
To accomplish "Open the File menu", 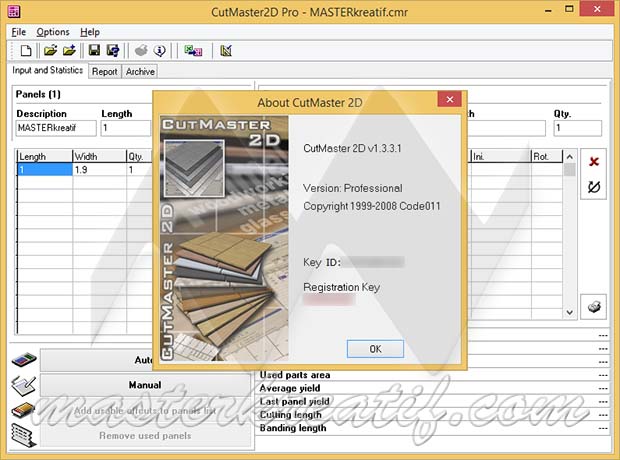I will pyautogui.click(x=19, y=32).
